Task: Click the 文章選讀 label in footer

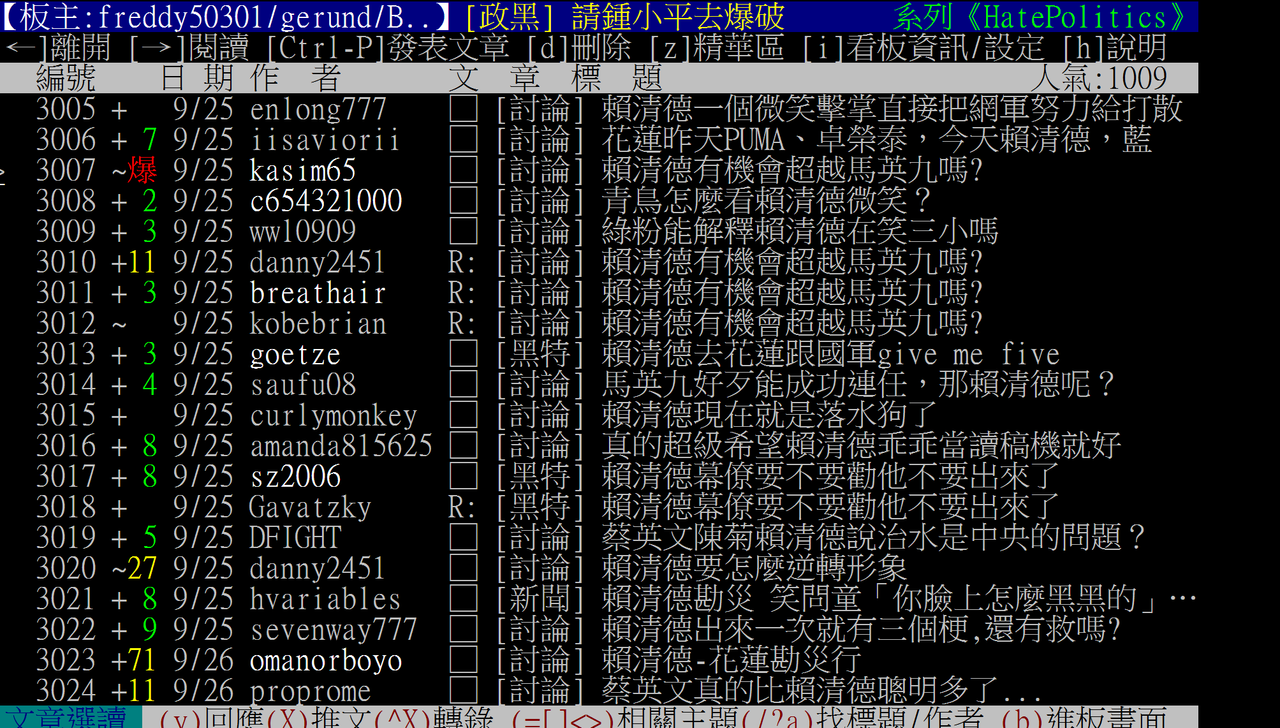Action: click(70, 718)
